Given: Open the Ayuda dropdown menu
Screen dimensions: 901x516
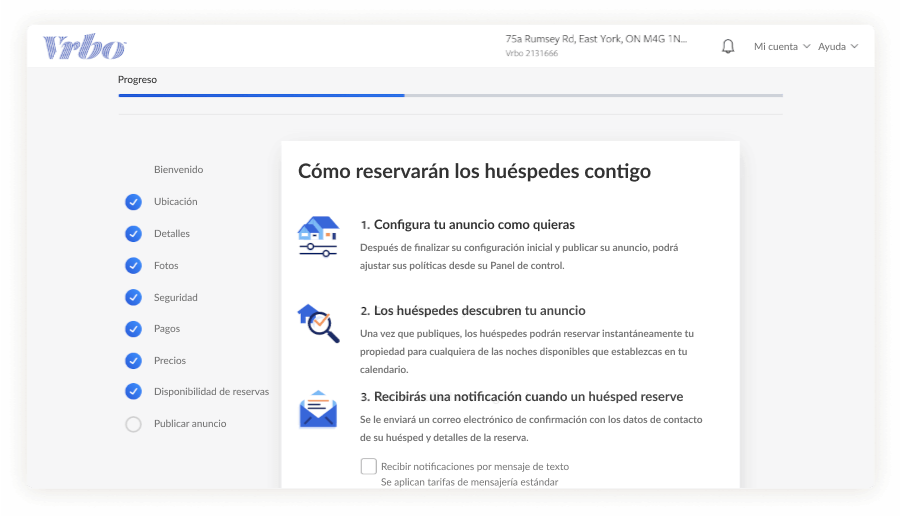Looking at the screenshot, I should pyautogui.click(x=838, y=47).
